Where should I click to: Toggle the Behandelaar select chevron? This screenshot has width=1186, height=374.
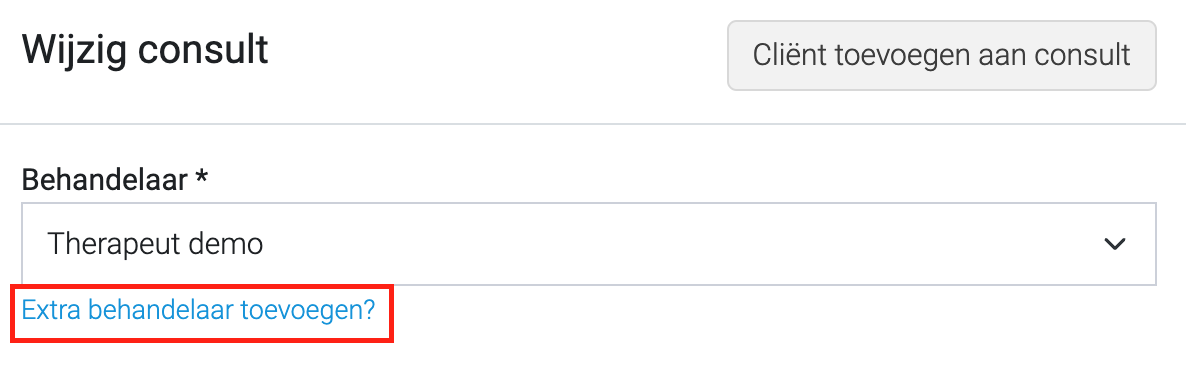(x=1115, y=244)
